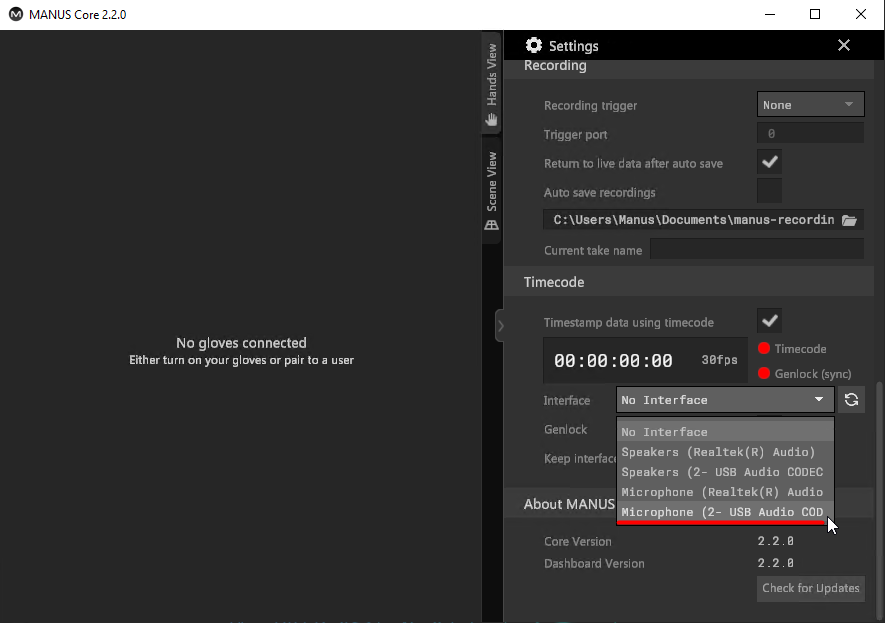Screen dimensions: 885x623
Task: Click the MANUS logo in the title bar
Action: (x=13, y=14)
